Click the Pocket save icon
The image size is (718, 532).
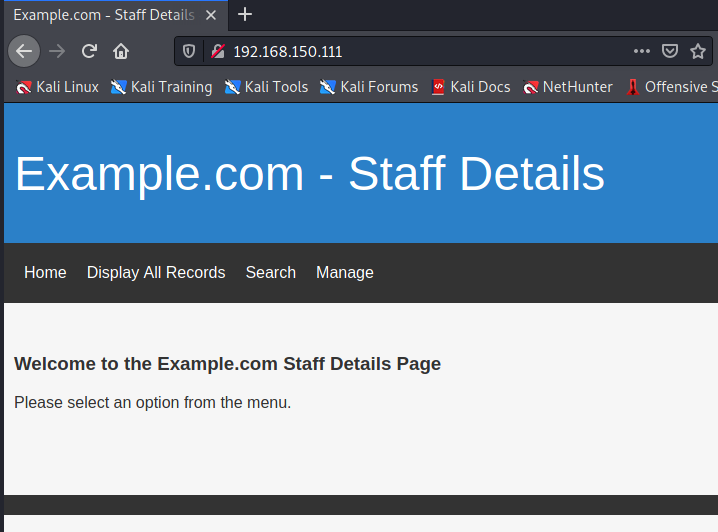tap(670, 51)
